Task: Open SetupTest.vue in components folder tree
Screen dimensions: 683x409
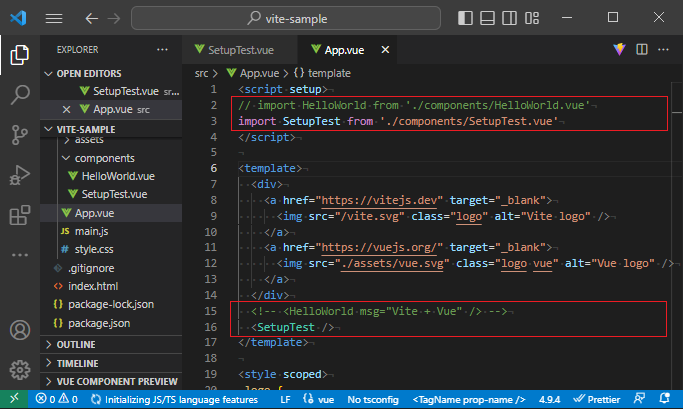Action: [x=114, y=194]
